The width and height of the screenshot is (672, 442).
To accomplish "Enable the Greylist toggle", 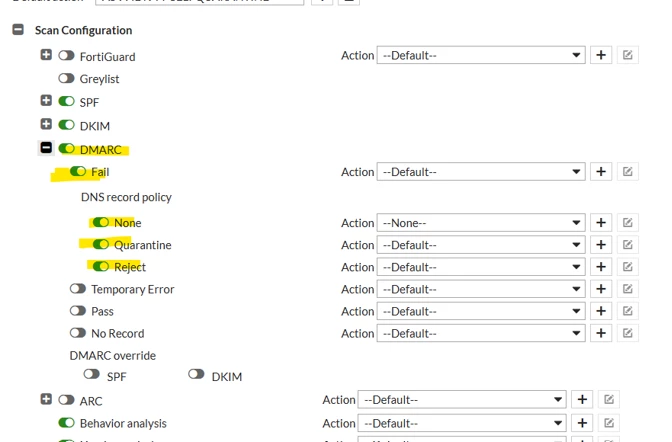I will pyautogui.click(x=66, y=78).
